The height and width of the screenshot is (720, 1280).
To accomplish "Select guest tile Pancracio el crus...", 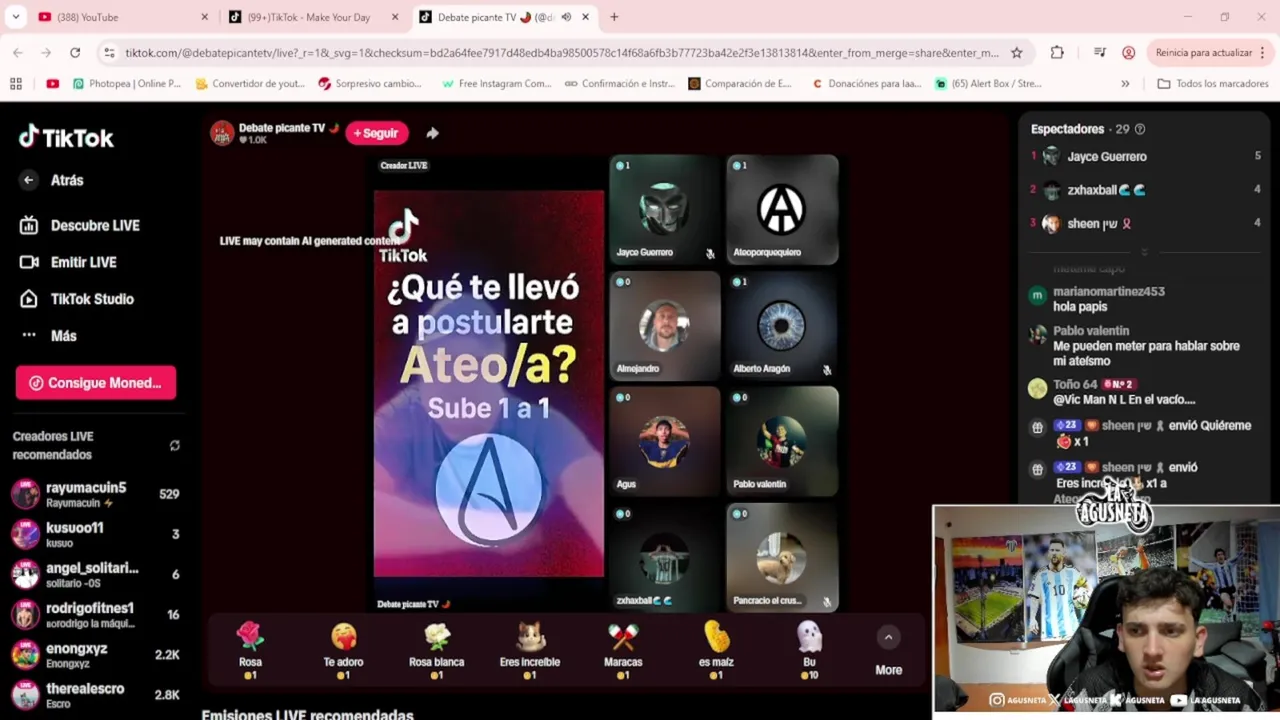I will 782,557.
